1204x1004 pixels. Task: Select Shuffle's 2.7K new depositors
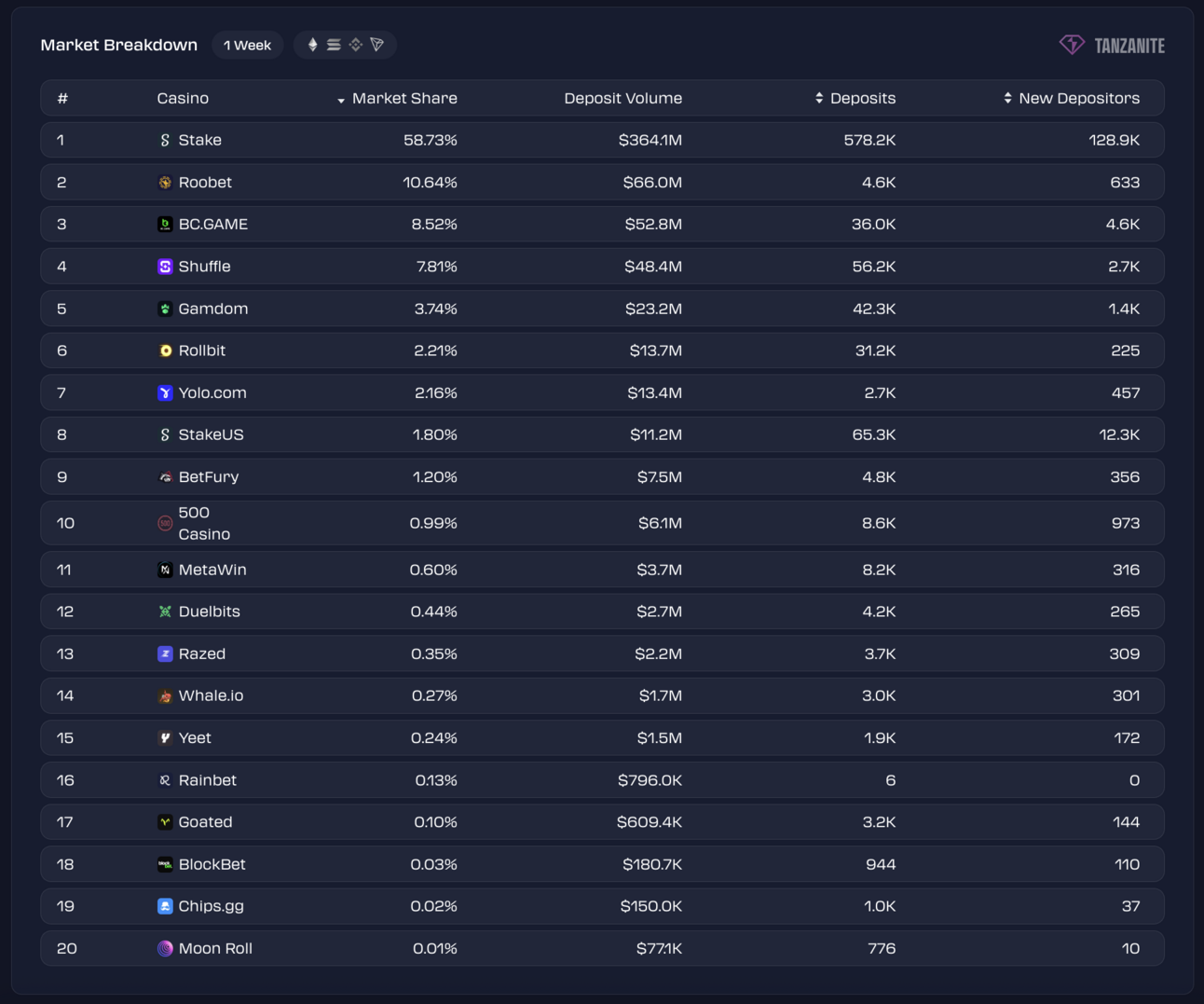point(1124,267)
